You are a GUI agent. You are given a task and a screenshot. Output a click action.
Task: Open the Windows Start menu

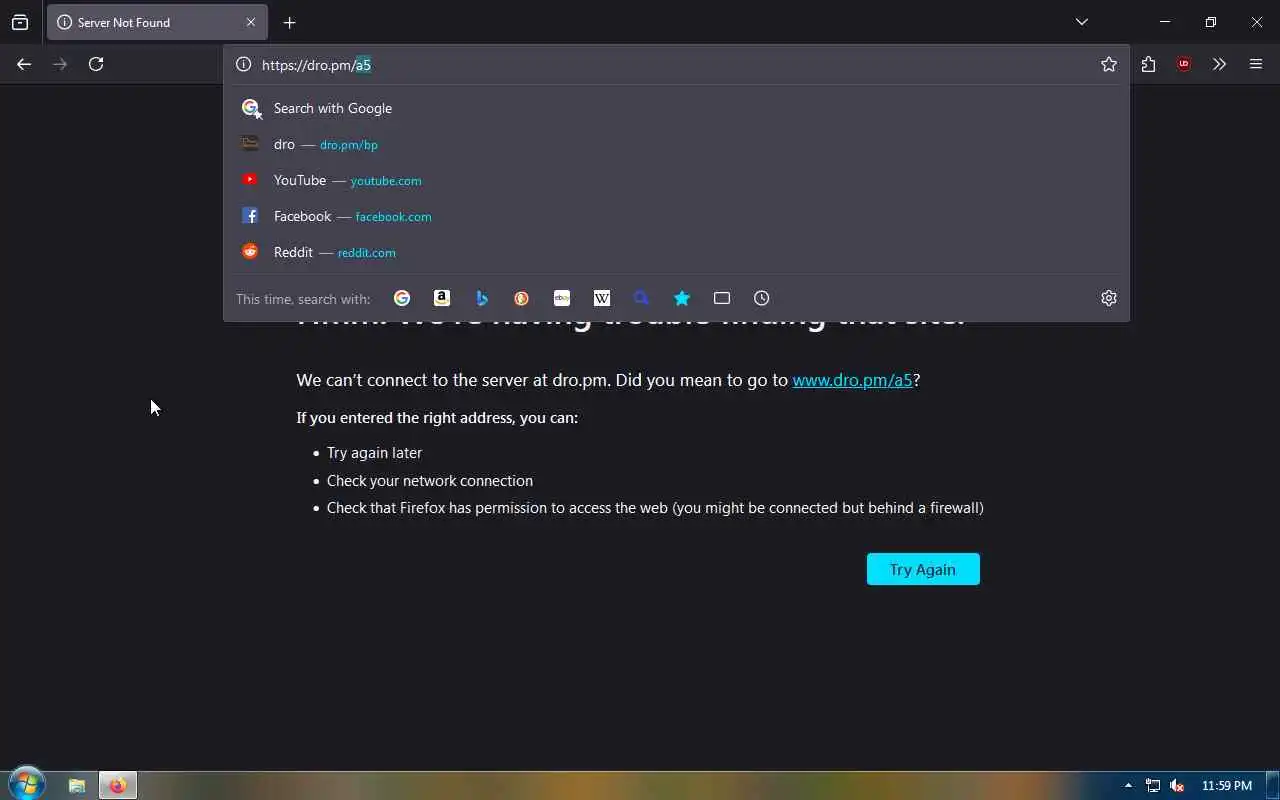(x=27, y=785)
